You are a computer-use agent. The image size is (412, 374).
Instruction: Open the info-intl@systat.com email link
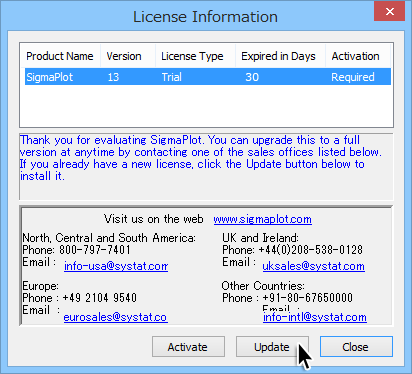tap(315, 317)
